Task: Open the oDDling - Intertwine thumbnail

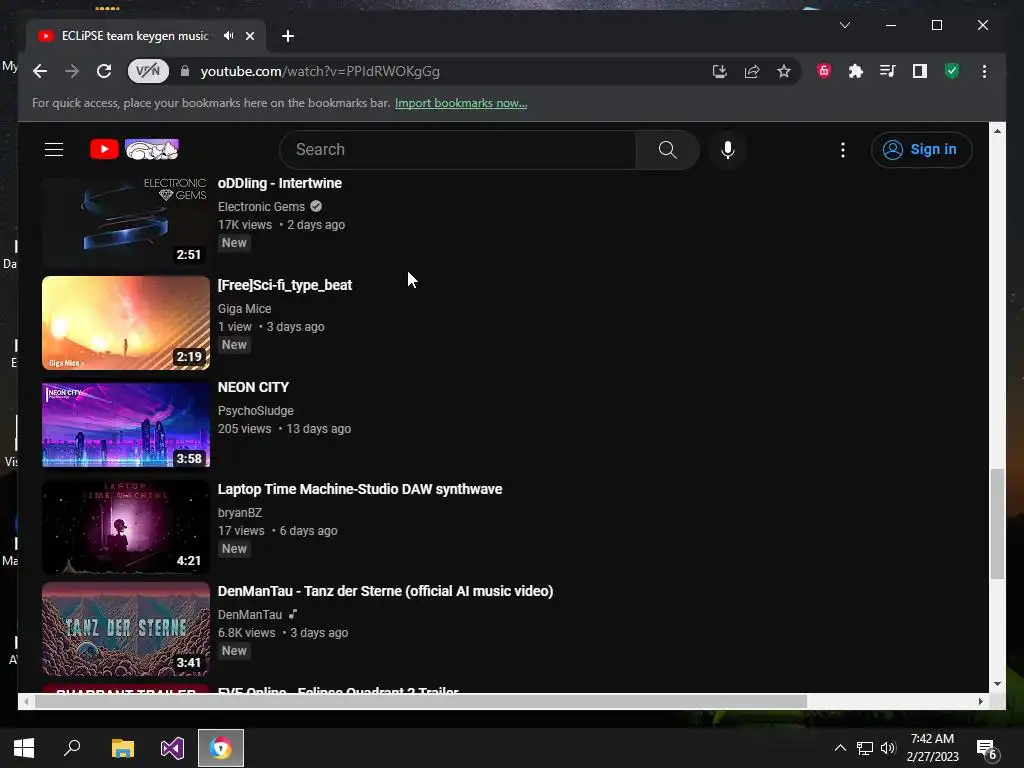Action: 126,221
